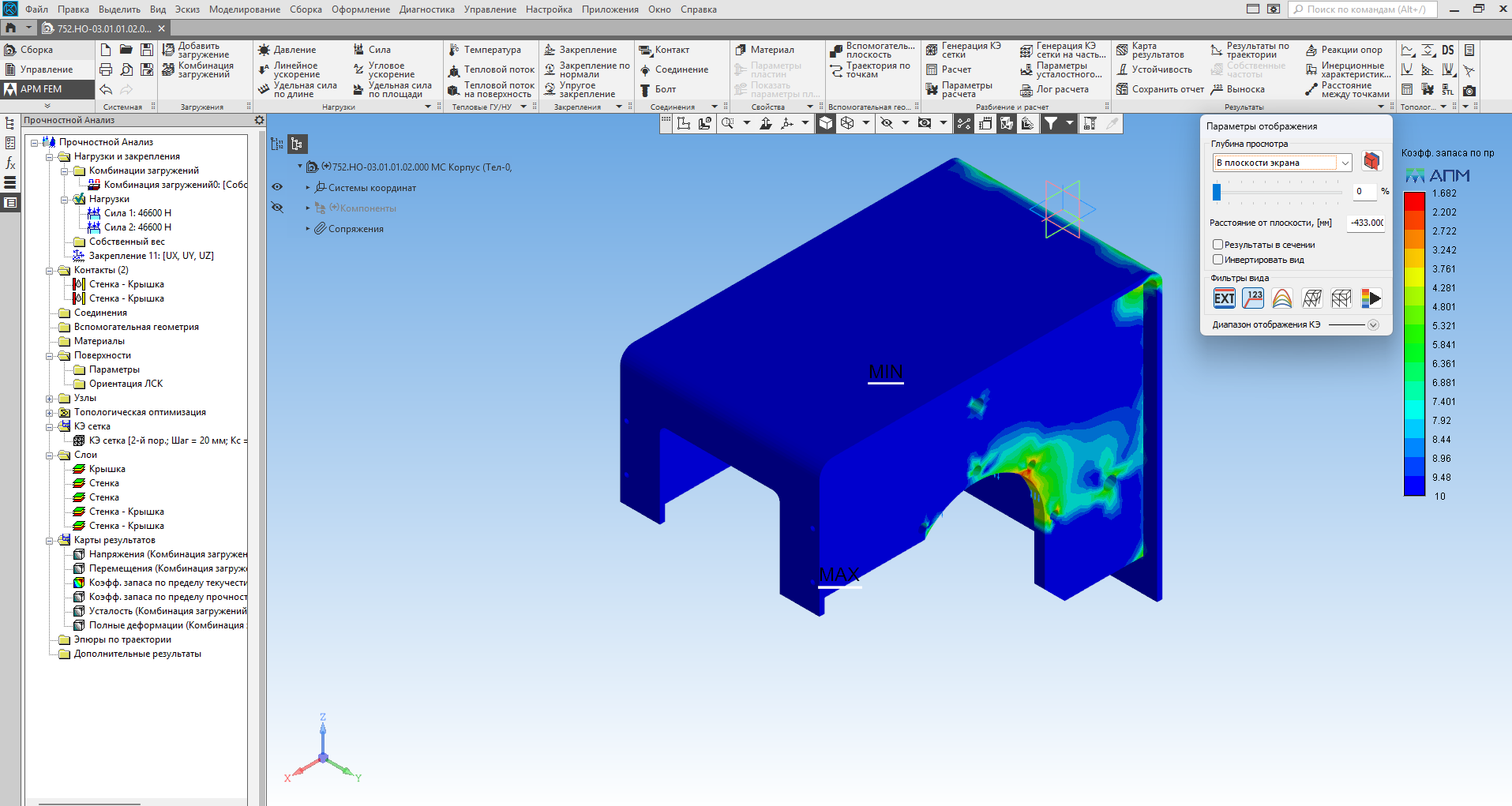Click the Температура tool icon
This screenshot has width=1512, height=806.
(454, 50)
